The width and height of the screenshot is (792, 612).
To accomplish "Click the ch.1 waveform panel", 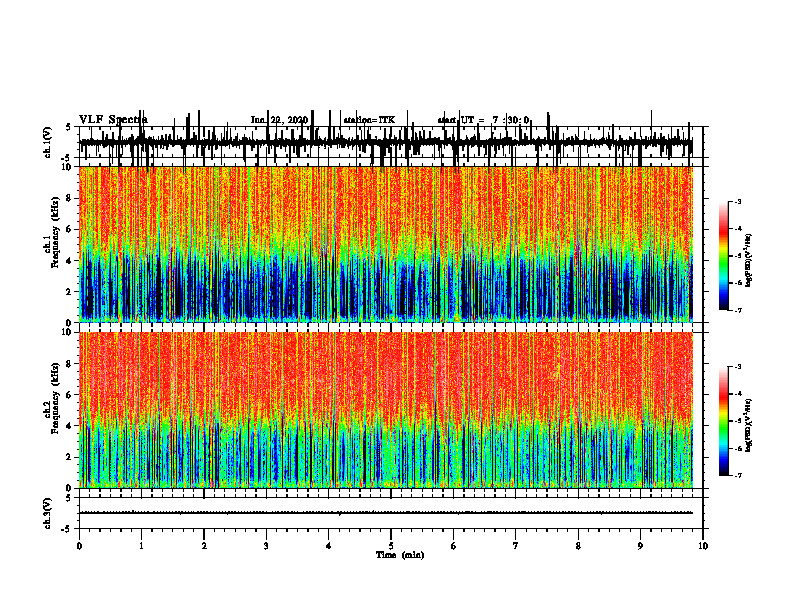I will coord(390,142).
